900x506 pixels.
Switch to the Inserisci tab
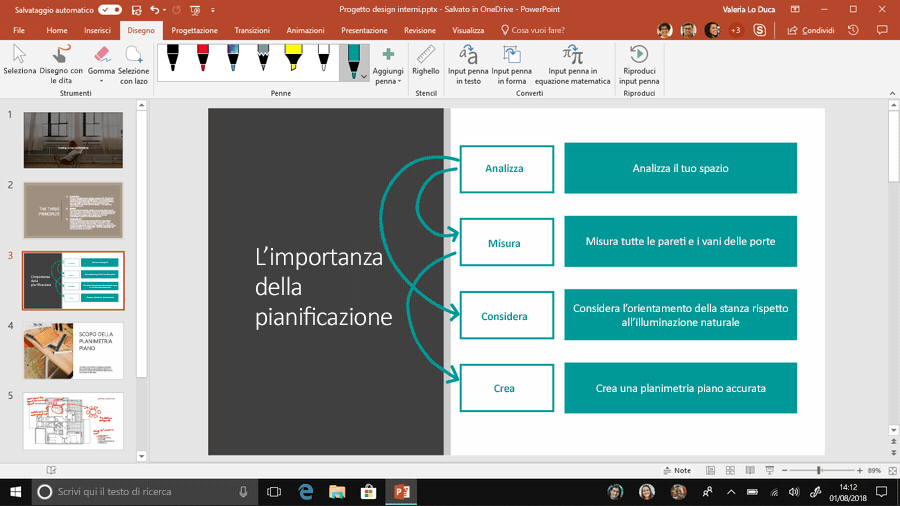(x=97, y=30)
